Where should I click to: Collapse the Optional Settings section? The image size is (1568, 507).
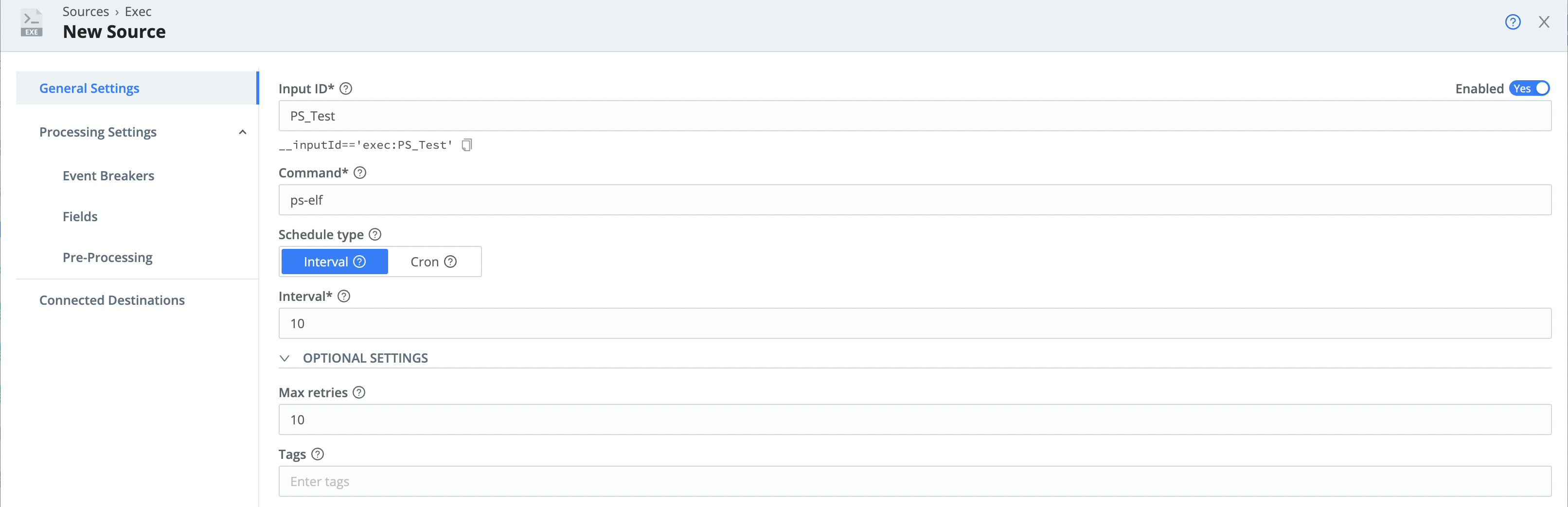pos(284,358)
